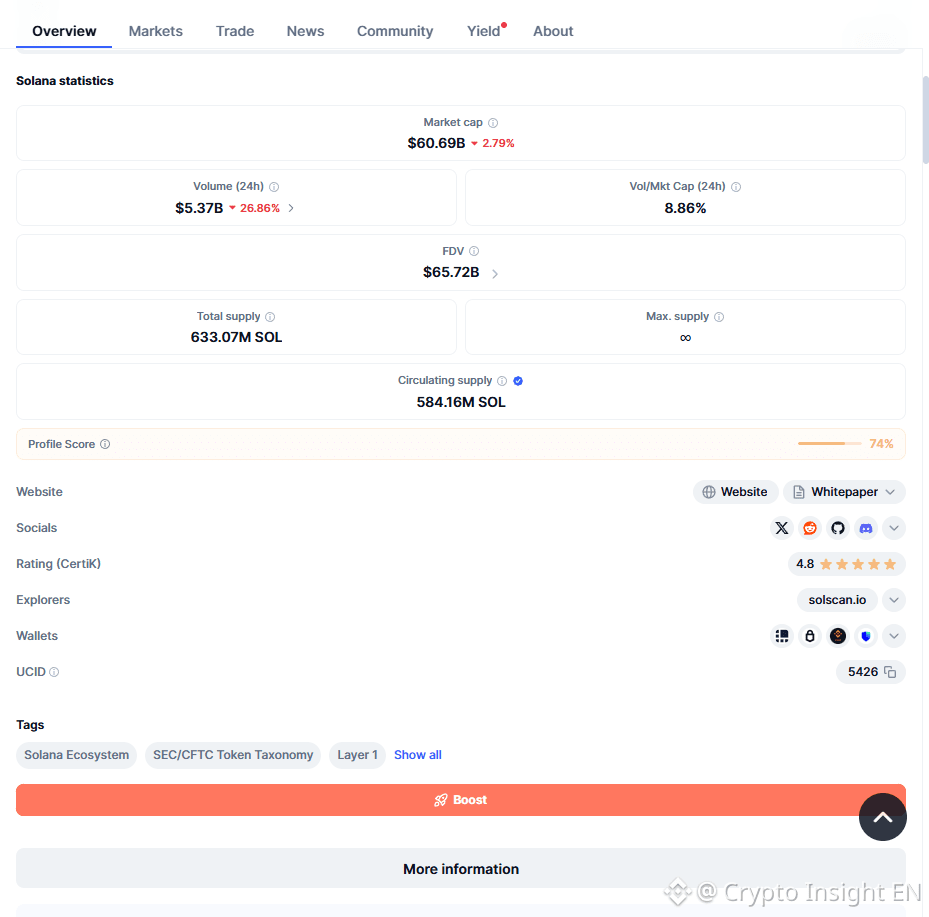Click the 584.16M SOL circulating supply value
929x917 pixels.
click(461, 402)
